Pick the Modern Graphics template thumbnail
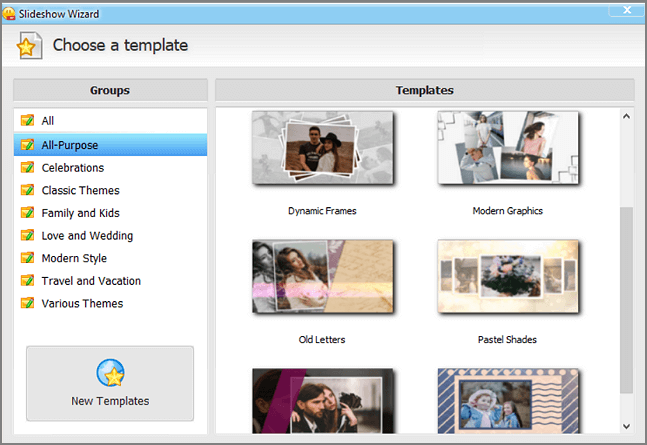Viewport: 647px width, 445px height. point(508,147)
